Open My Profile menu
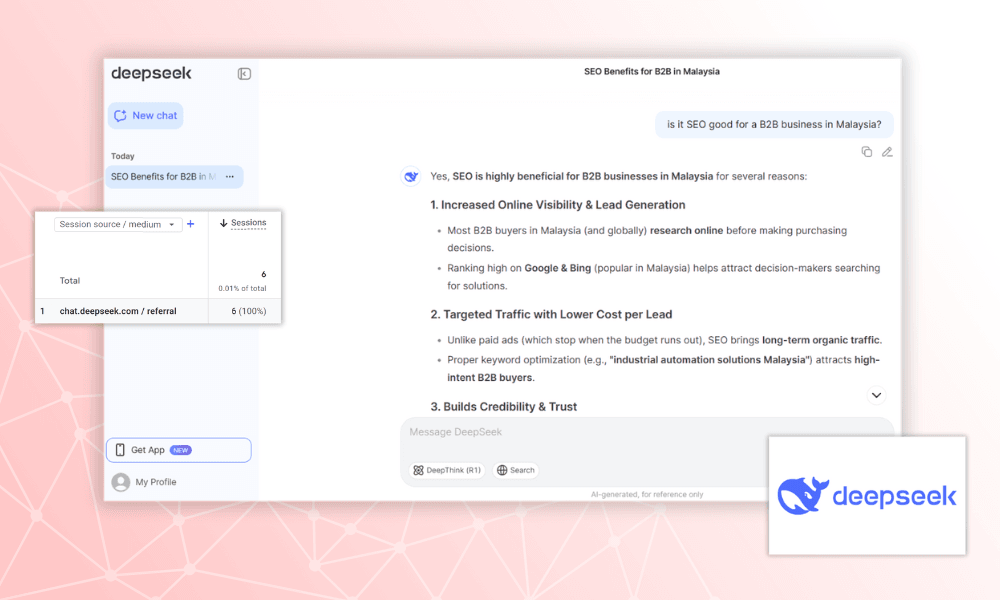 coord(155,482)
